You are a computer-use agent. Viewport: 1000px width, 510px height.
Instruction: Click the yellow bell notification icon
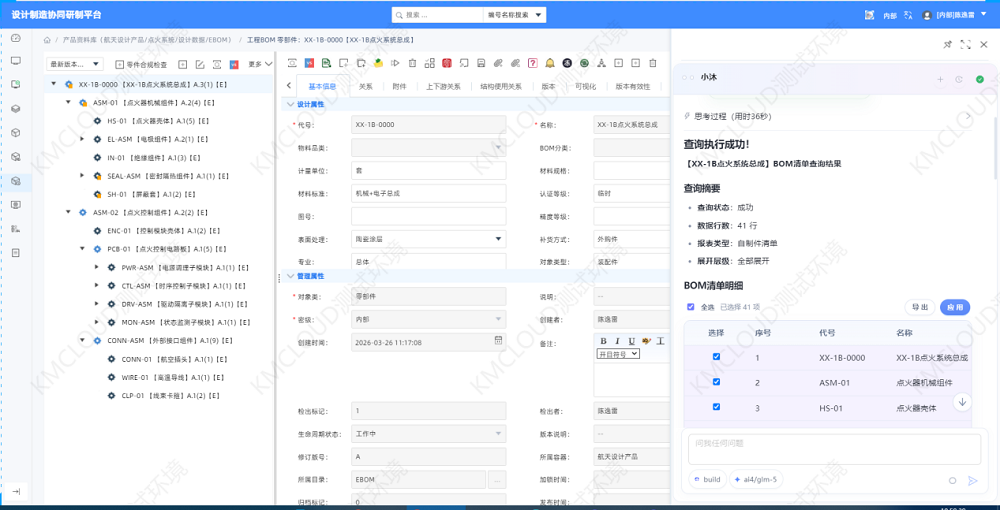tap(549, 62)
